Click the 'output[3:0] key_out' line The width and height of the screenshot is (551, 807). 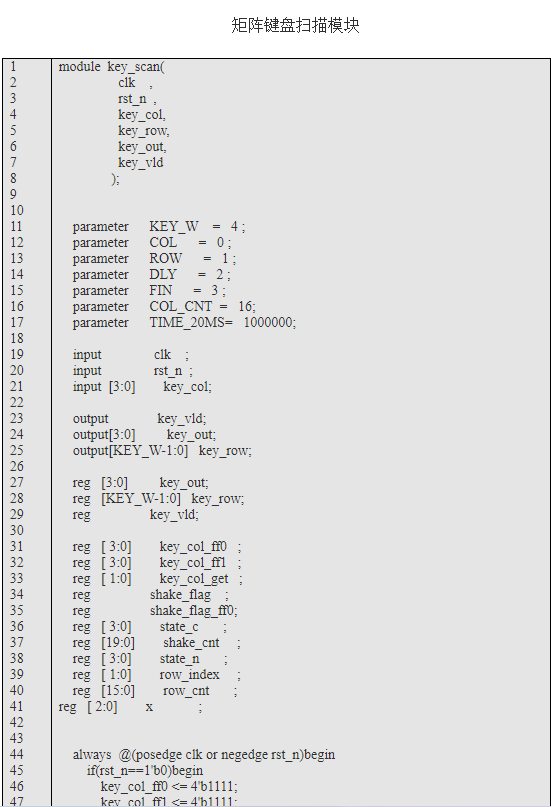(x=145, y=434)
